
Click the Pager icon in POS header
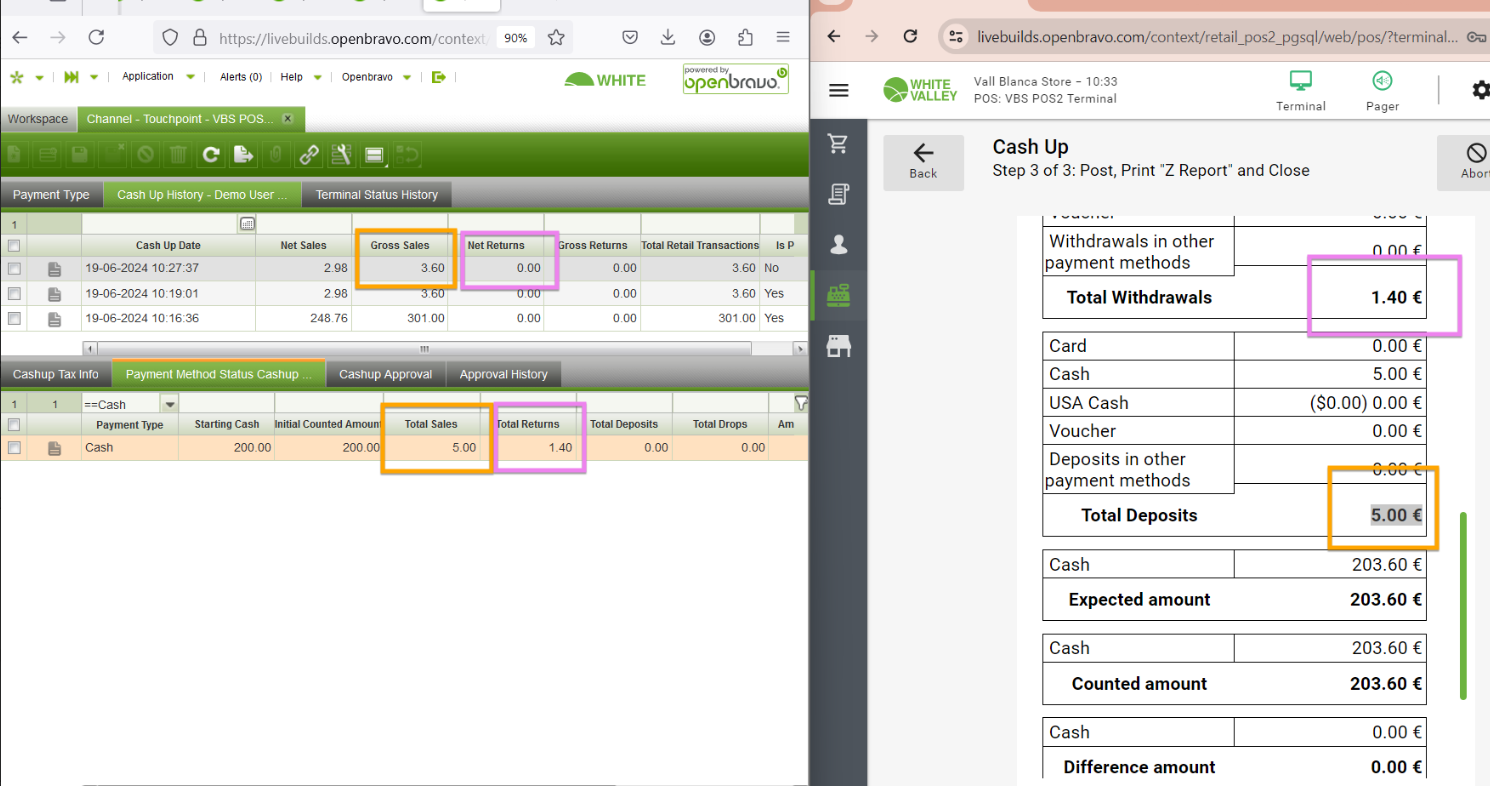pos(1382,88)
